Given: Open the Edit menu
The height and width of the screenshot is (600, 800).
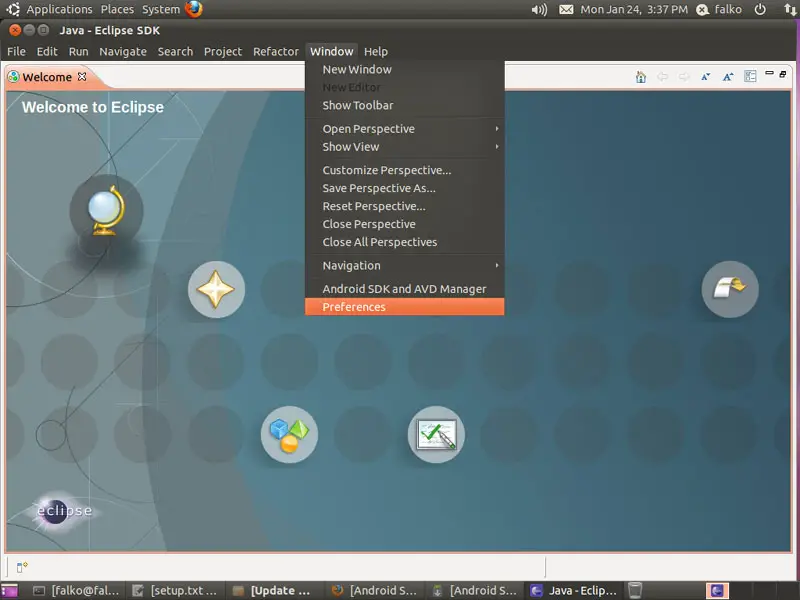Looking at the screenshot, I should click(47, 52).
